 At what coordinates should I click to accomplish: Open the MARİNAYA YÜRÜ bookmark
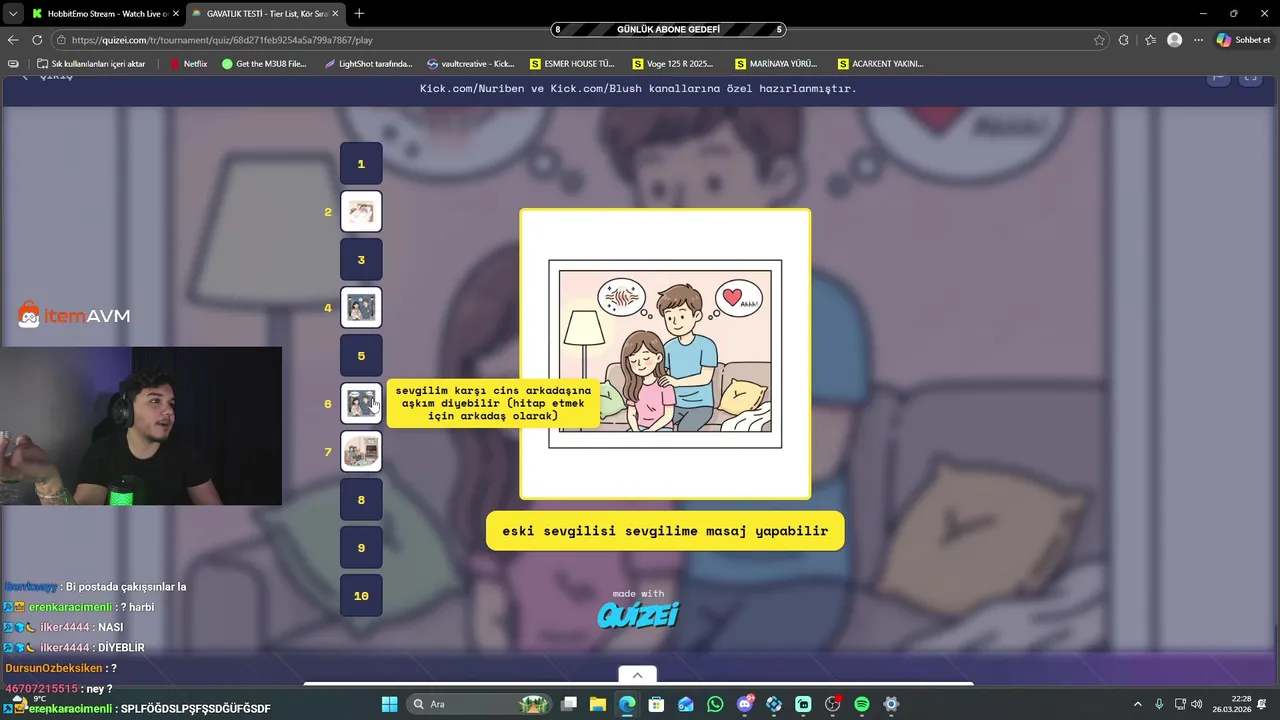776,63
